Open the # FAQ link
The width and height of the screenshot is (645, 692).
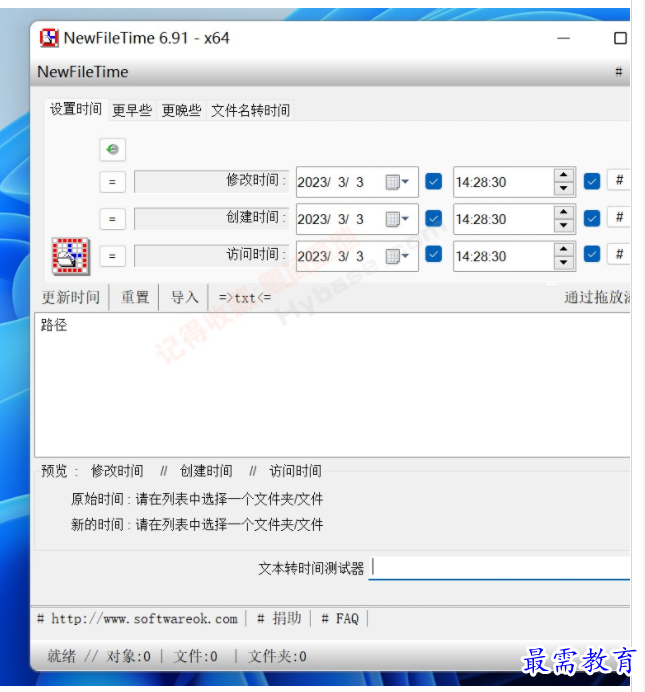point(340,619)
